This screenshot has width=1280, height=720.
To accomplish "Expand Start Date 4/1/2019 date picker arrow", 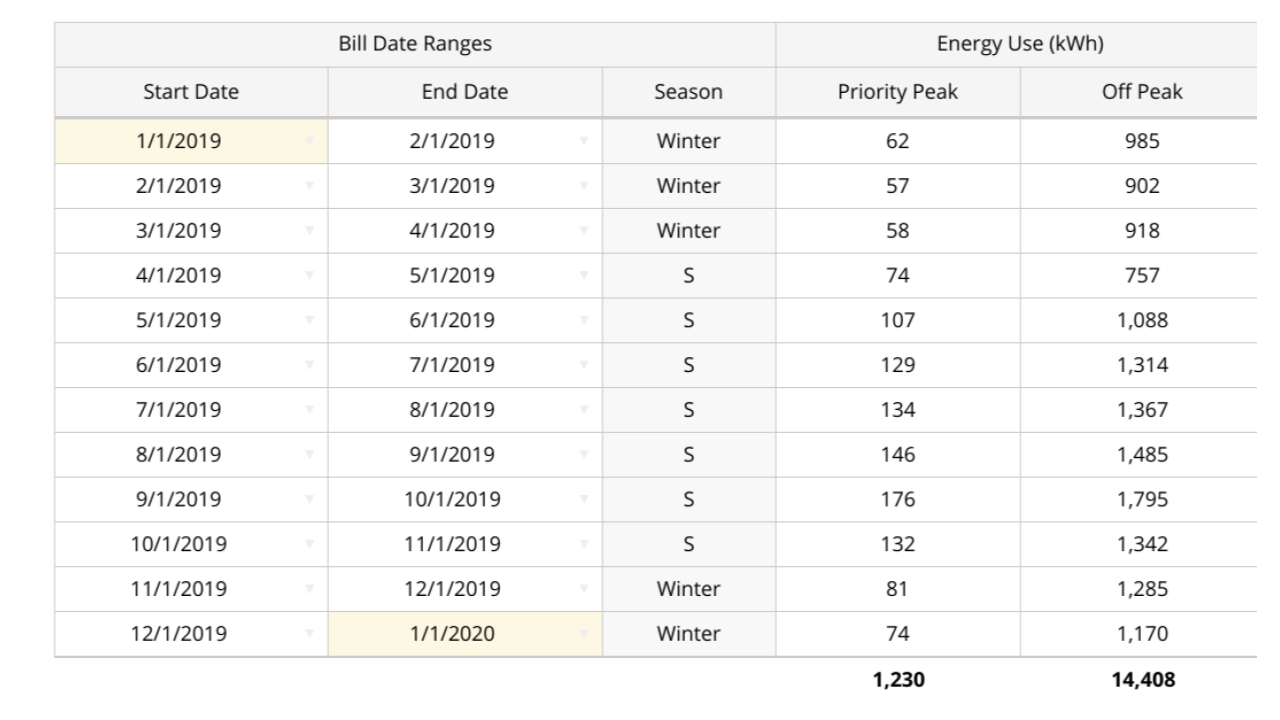I will pos(309,276).
